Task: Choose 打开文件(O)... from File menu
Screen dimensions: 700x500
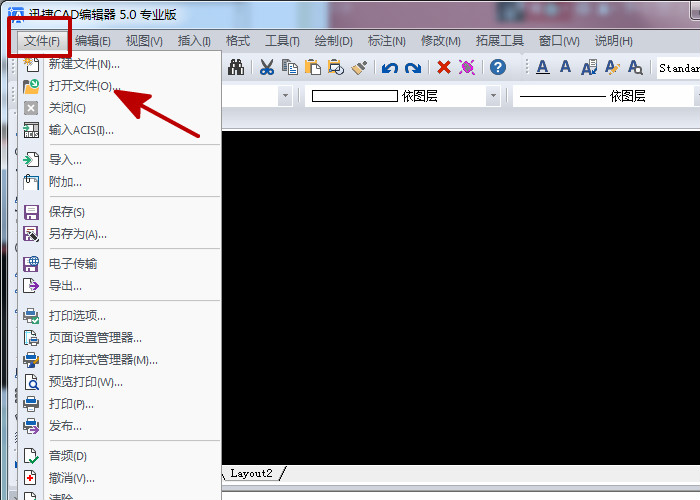Action: click(84, 86)
